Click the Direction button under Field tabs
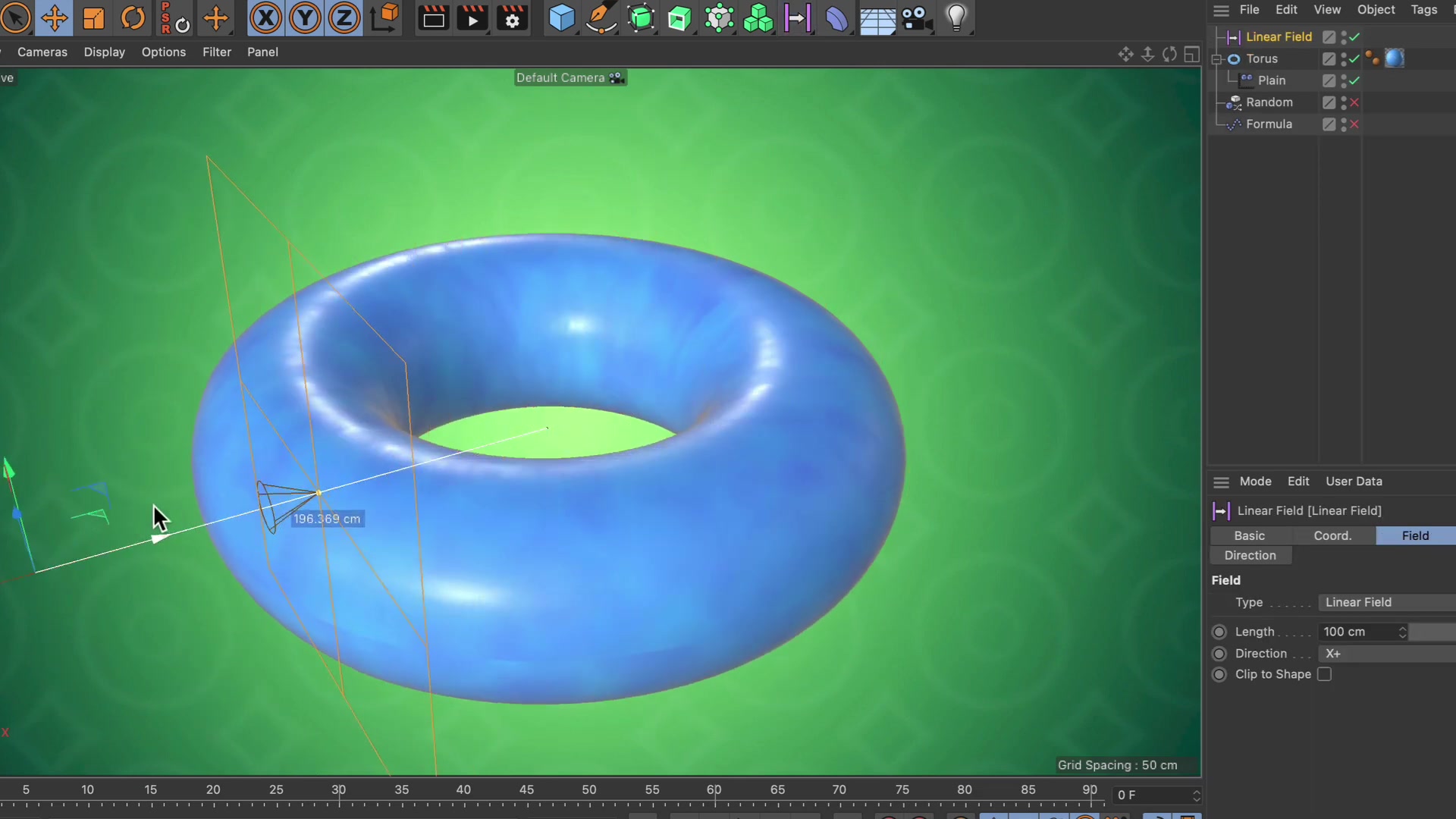Image resolution: width=1456 pixels, height=819 pixels. (x=1250, y=555)
